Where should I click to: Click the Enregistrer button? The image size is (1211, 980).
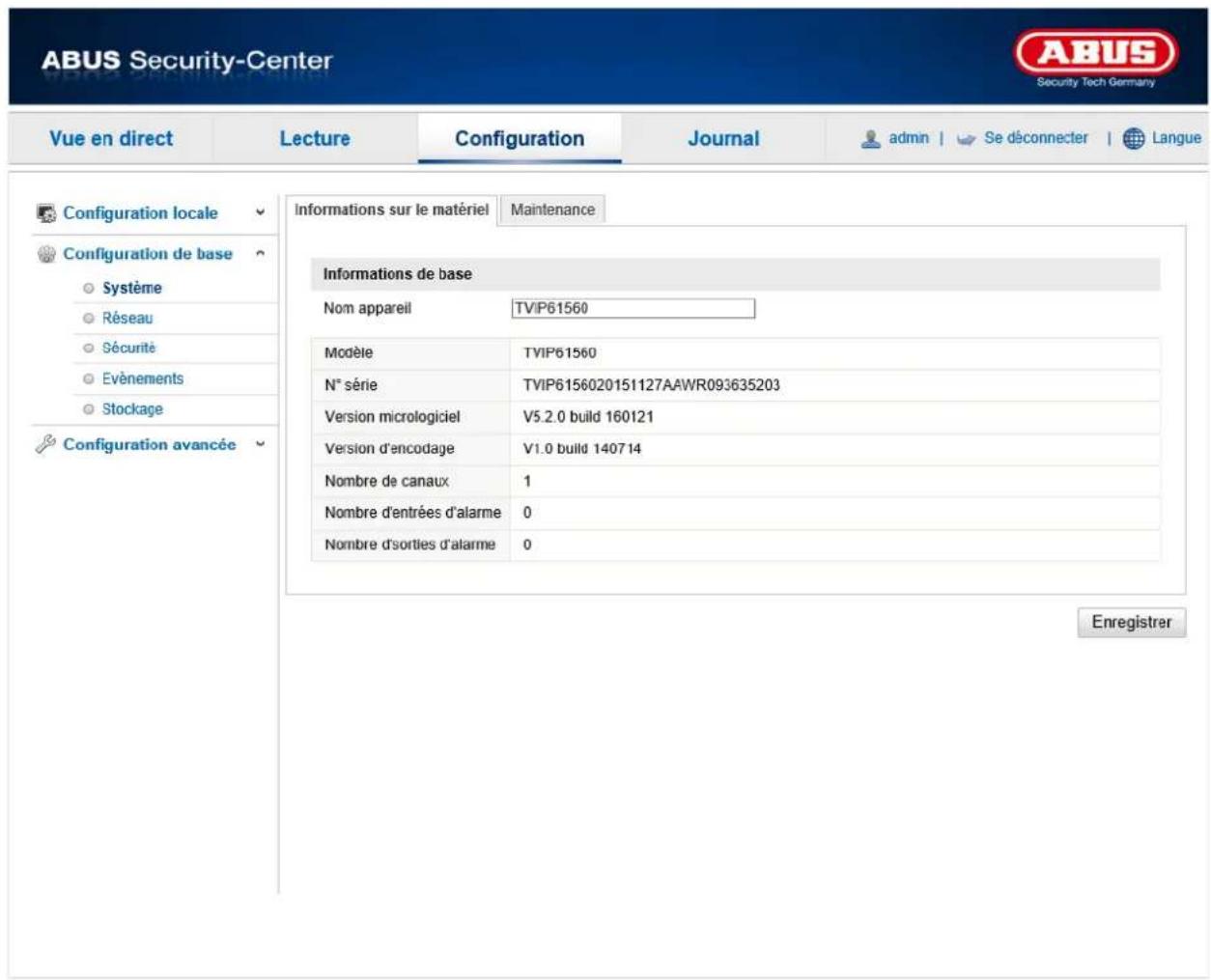click(x=1132, y=622)
